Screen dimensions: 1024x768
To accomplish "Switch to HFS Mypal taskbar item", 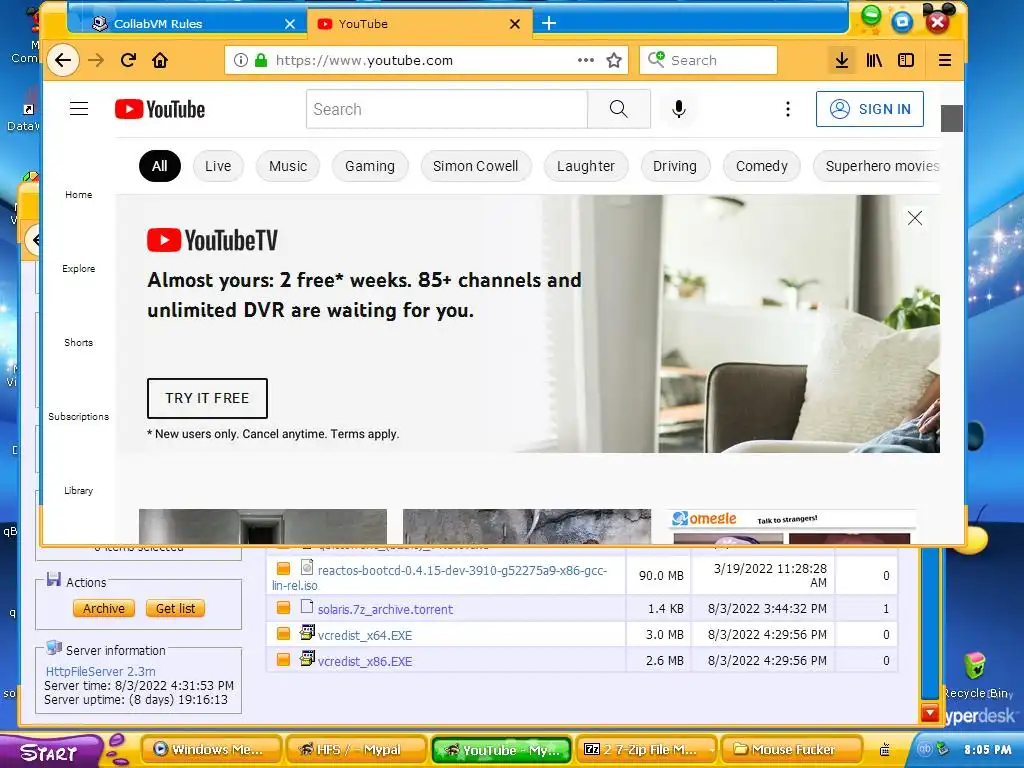I will [x=356, y=750].
